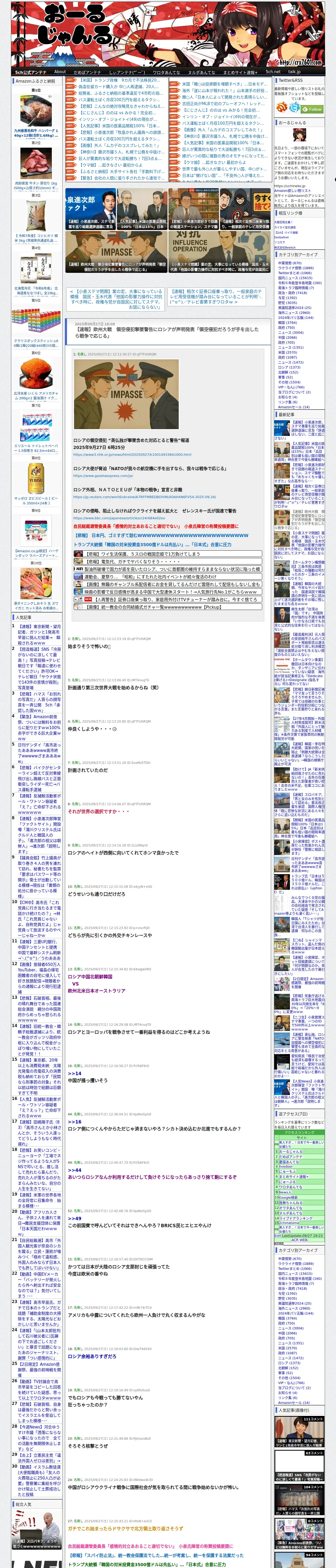Open category ウクライナ情勢 (1889)
Screen dimensions: 336x1568
point(296,268)
